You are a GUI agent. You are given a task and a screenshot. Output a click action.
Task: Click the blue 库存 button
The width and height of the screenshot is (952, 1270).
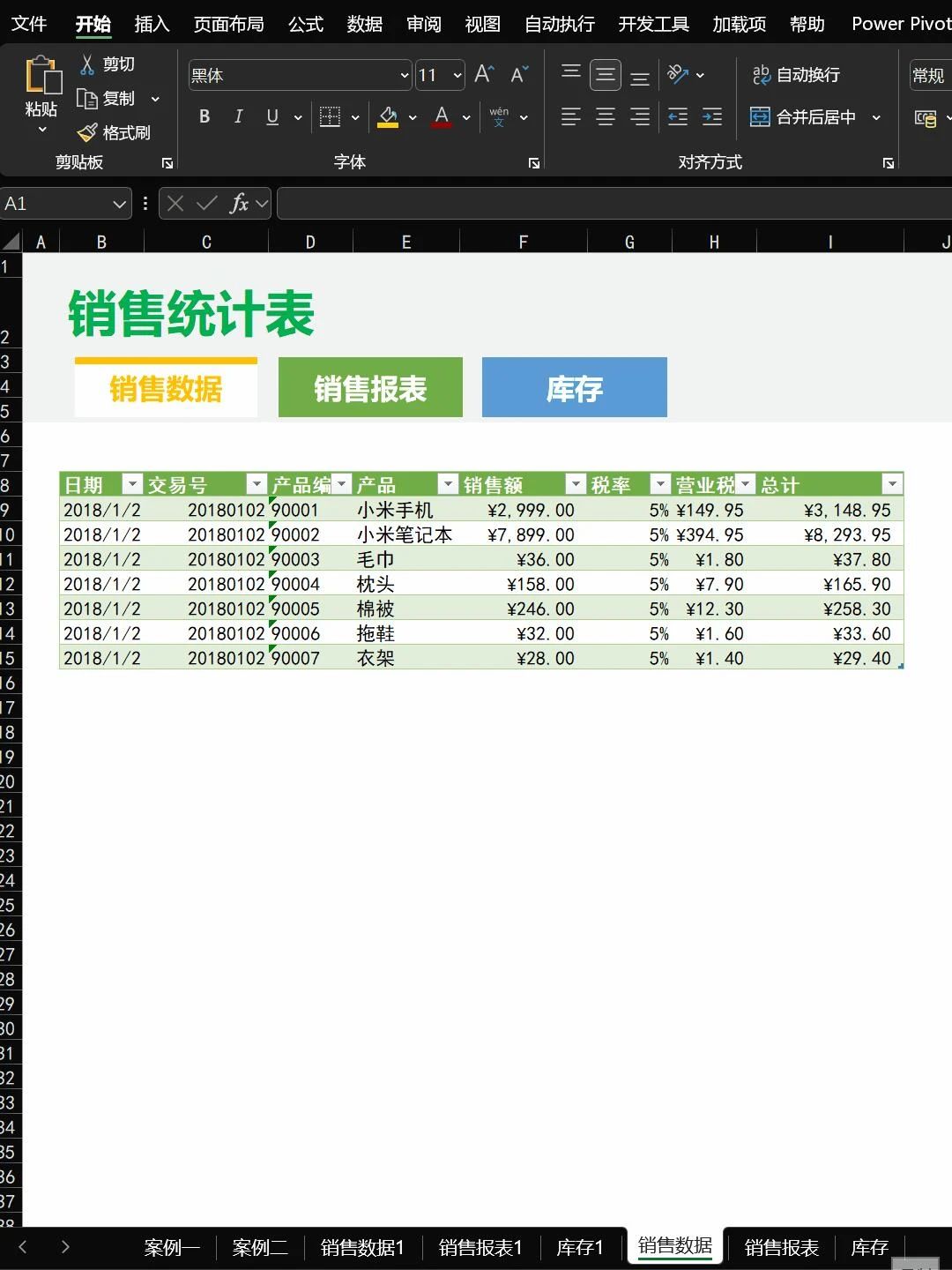point(575,387)
